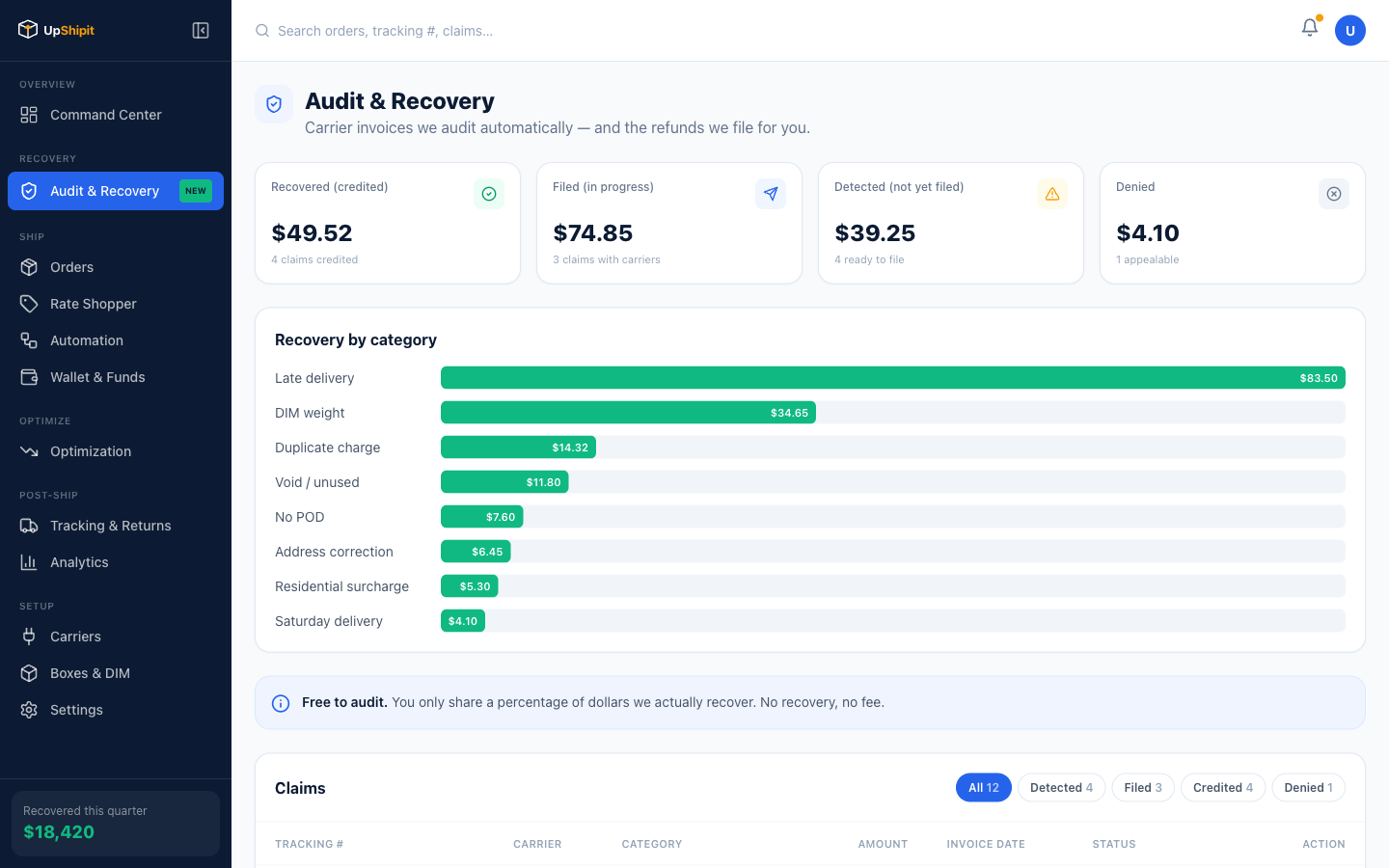The width and height of the screenshot is (1389, 868).
Task: Open Rate Shopper
Action: pyautogui.click(x=116, y=304)
